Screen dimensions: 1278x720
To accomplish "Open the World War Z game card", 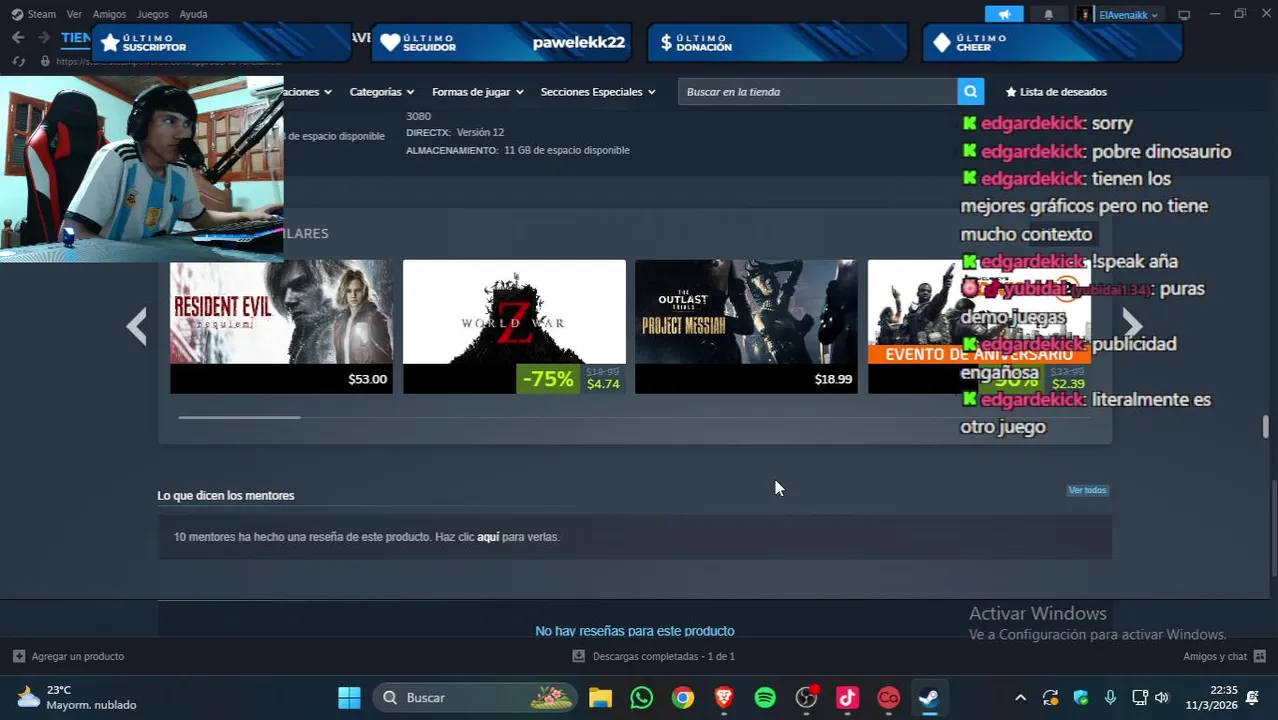I will click(x=514, y=326).
